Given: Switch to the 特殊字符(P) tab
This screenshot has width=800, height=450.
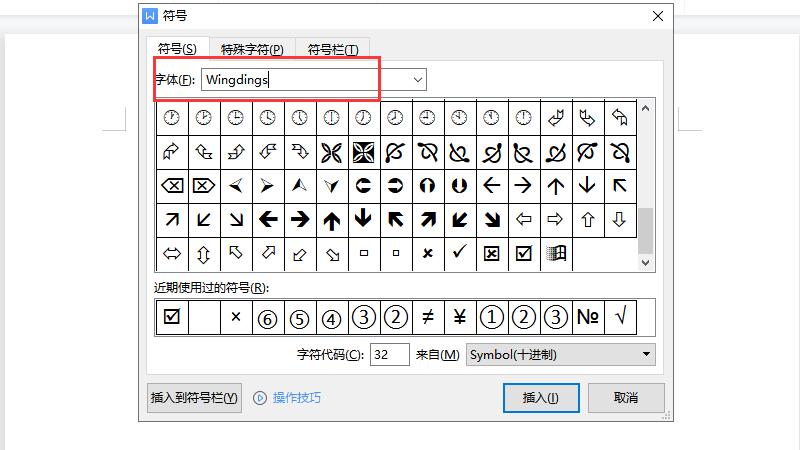Looking at the screenshot, I should pos(252,49).
